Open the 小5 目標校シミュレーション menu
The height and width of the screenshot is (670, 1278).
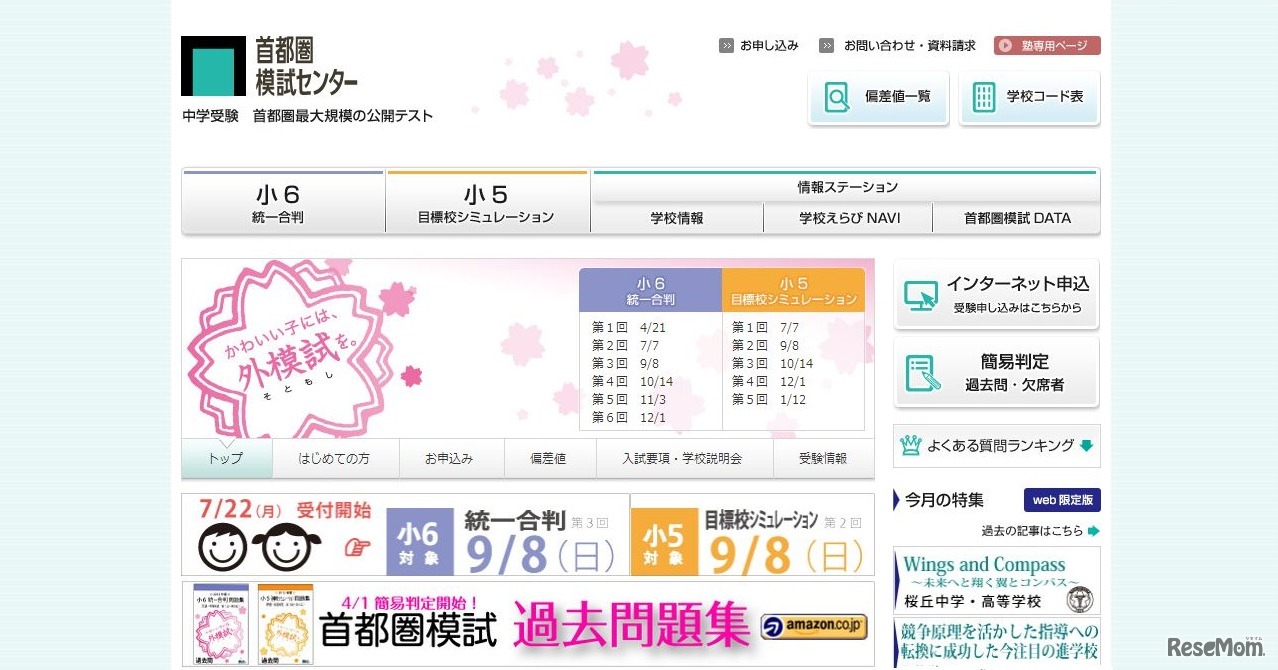click(487, 203)
